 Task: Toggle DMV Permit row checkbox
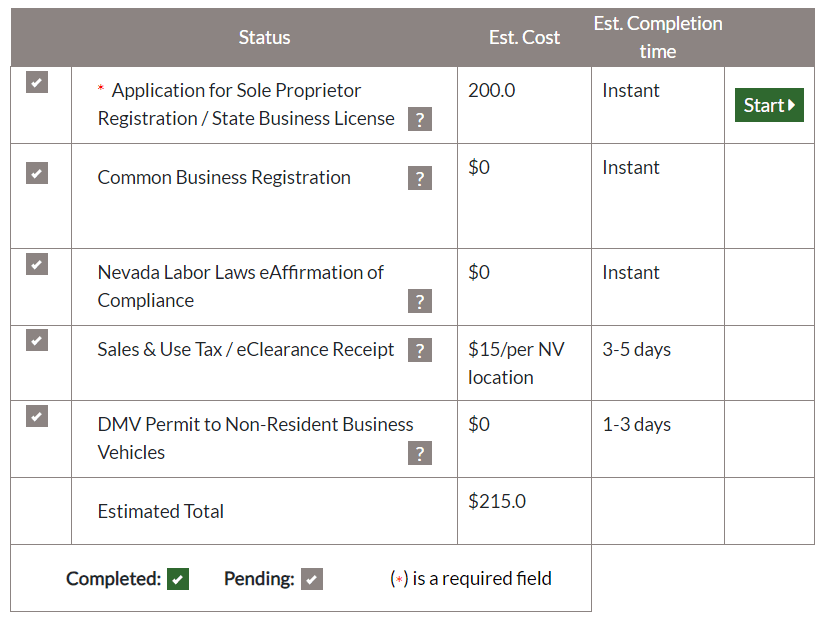click(x=37, y=416)
